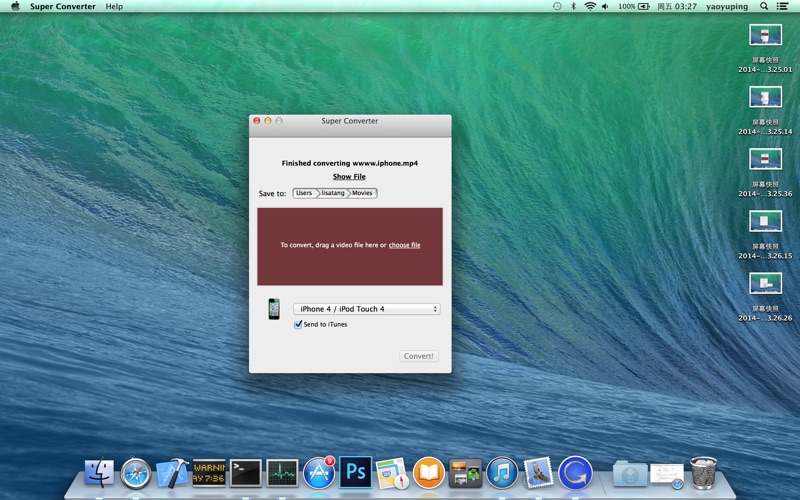Click the Convert! button
This screenshot has width=800, height=500.
[418, 356]
